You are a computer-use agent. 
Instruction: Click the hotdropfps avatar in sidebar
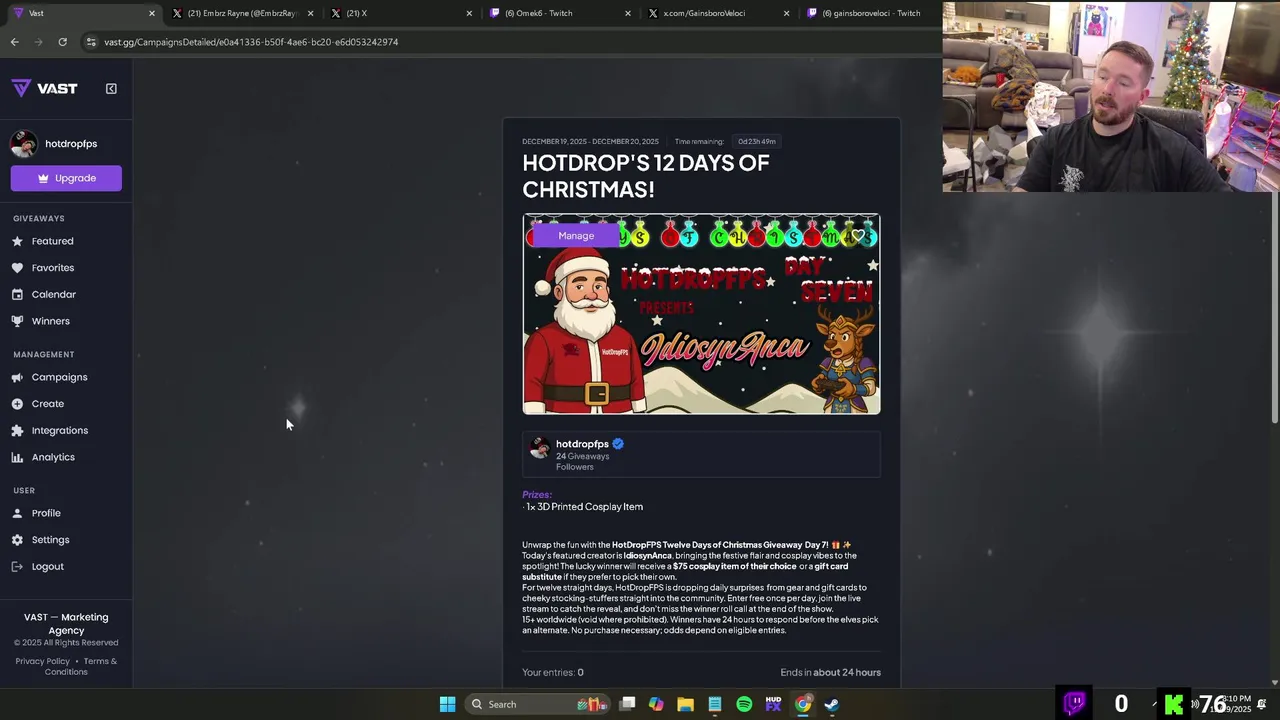click(x=24, y=144)
